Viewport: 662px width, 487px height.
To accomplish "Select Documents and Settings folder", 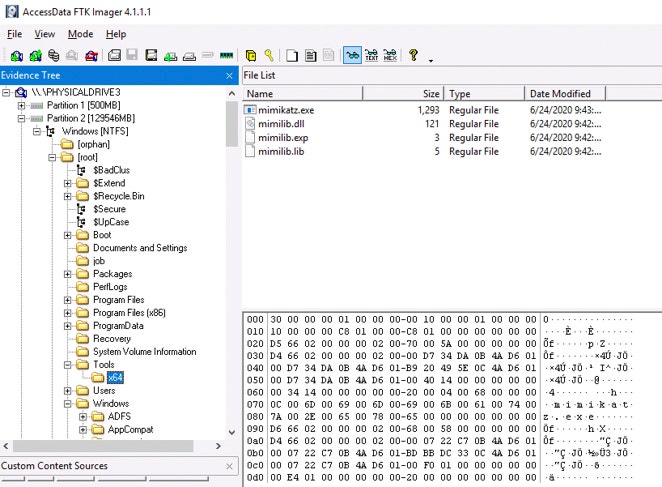I will (x=140, y=248).
